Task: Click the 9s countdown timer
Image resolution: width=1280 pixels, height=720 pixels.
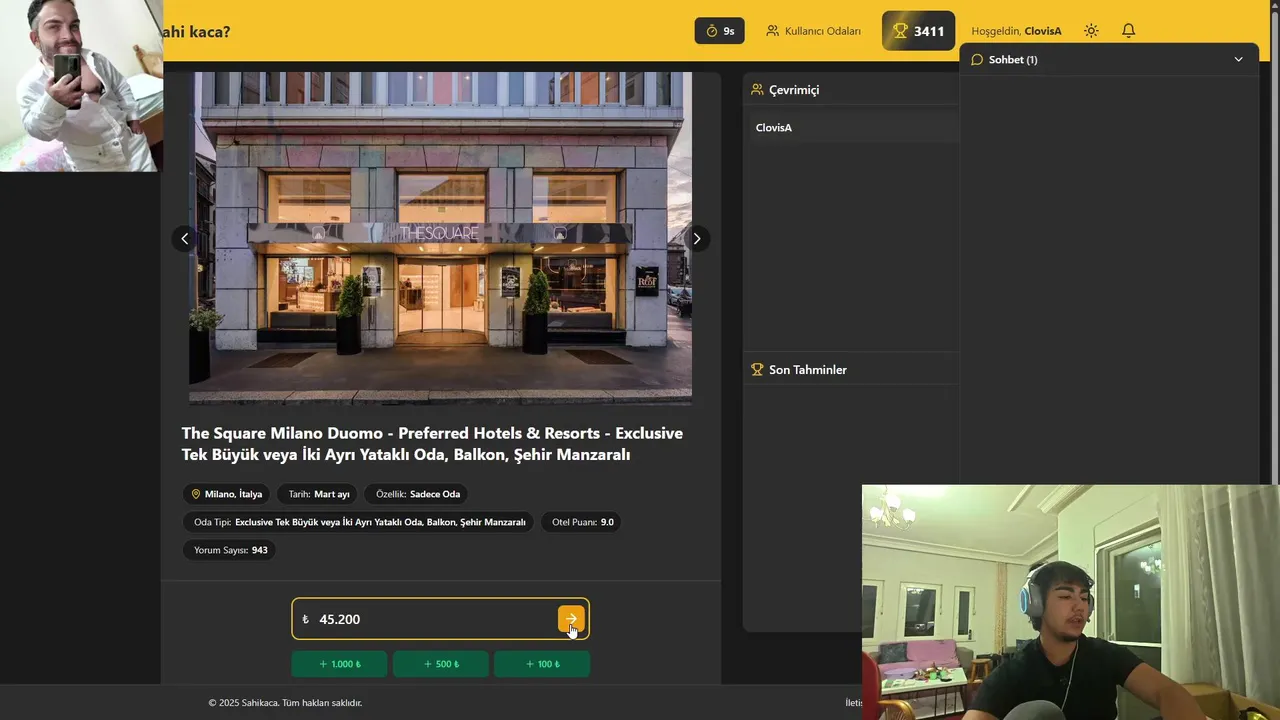Action: pyautogui.click(x=720, y=31)
